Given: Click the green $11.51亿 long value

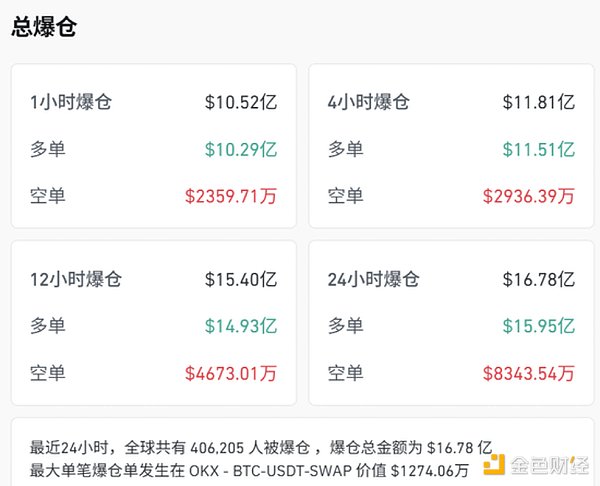Looking at the screenshot, I should tap(539, 149).
